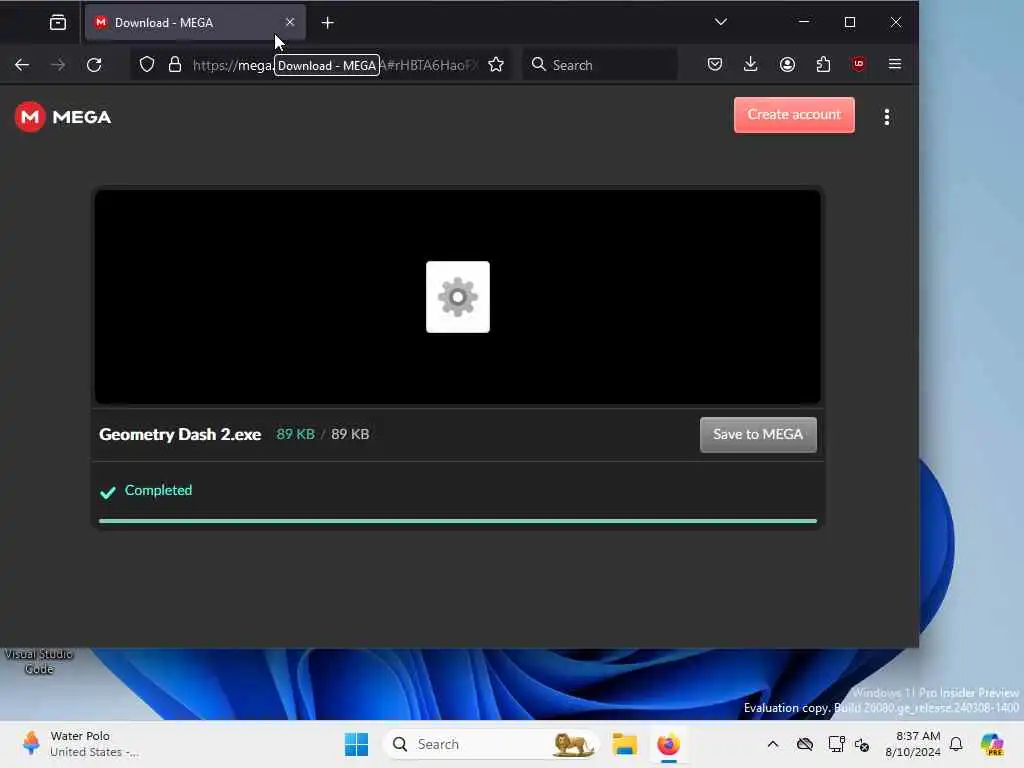
Task: Click Firefox icon in taskbar
Action: pyautogui.click(x=668, y=744)
